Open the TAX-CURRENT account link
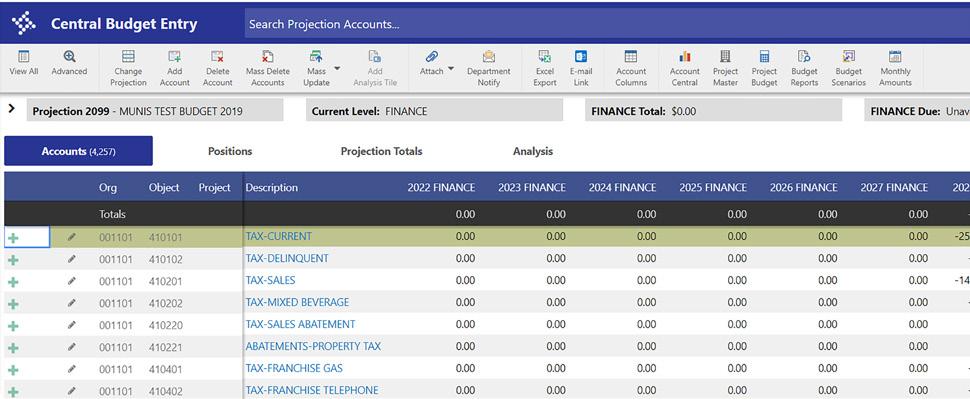This screenshot has width=970, height=399. (x=278, y=236)
